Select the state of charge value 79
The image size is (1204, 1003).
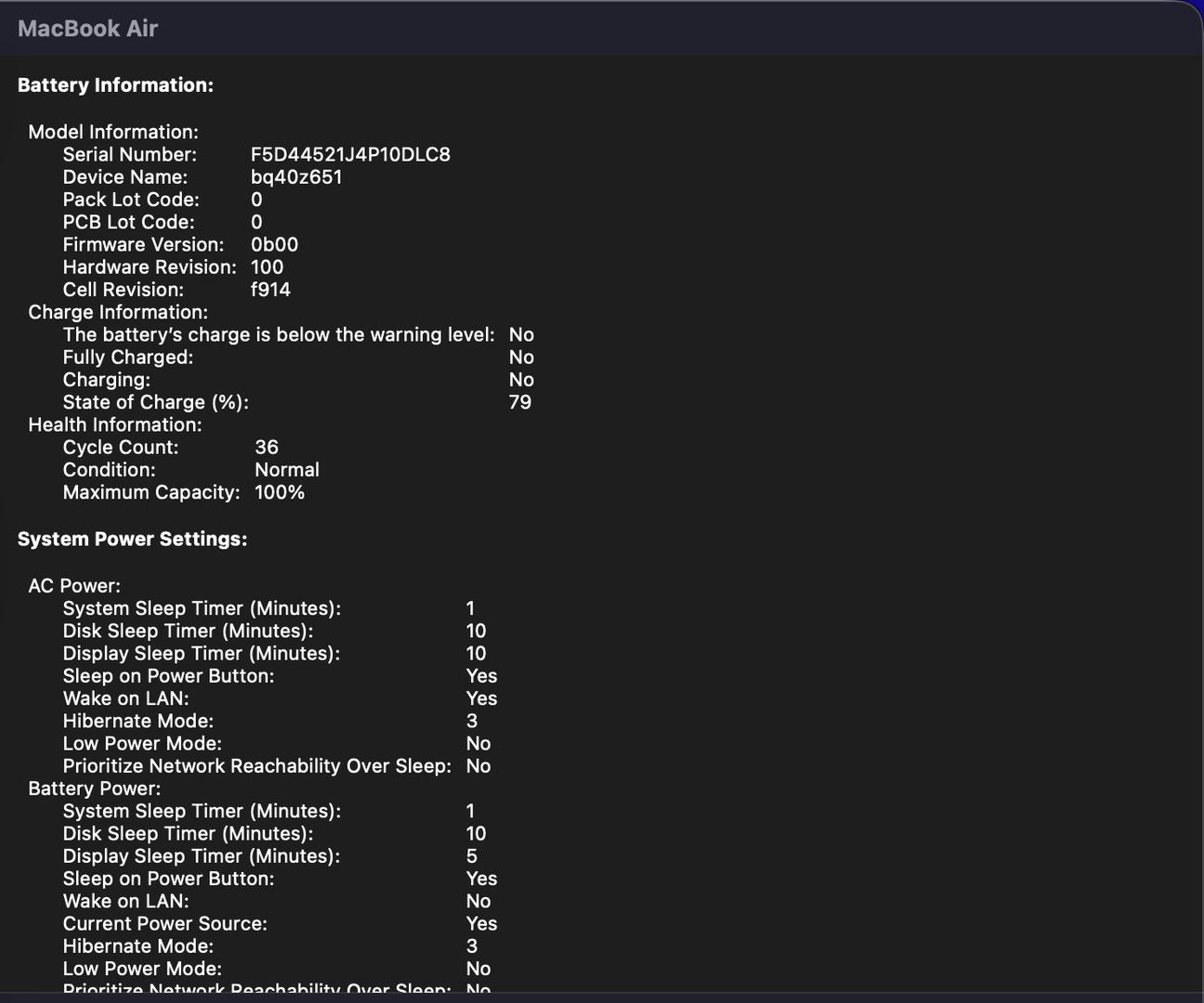click(520, 402)
